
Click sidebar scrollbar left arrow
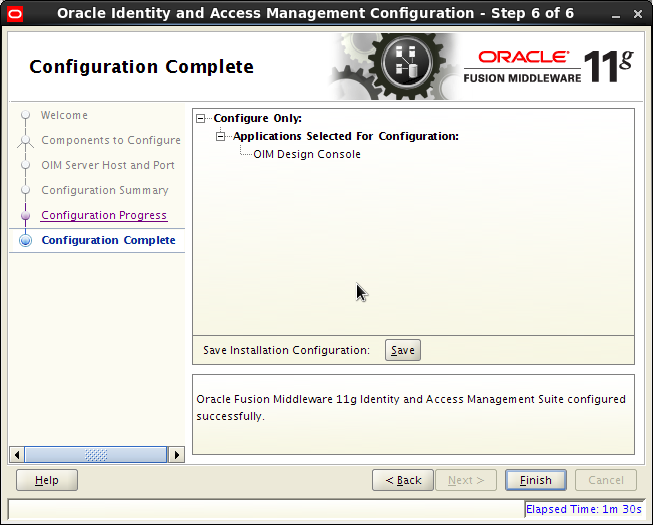tap(17, 455)
